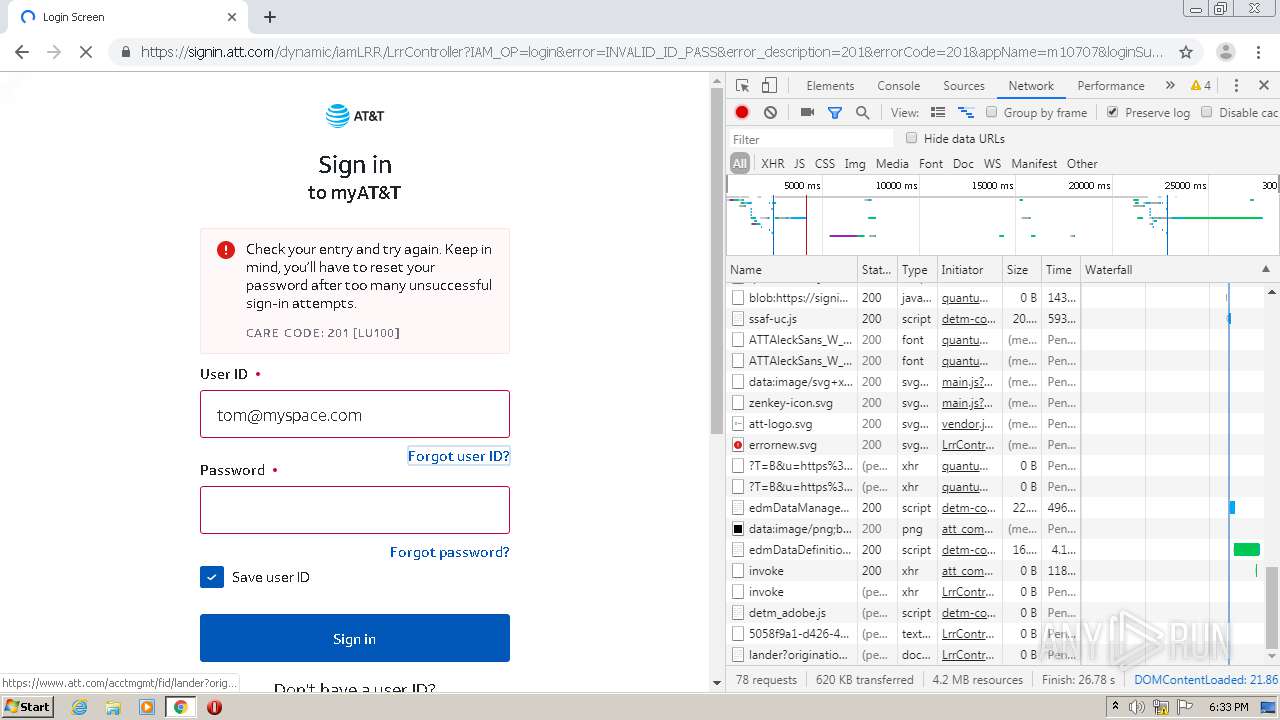This screenshot has width=1280, height=720.
Task: Open media player taskbar icon
Action: [147, 707]
